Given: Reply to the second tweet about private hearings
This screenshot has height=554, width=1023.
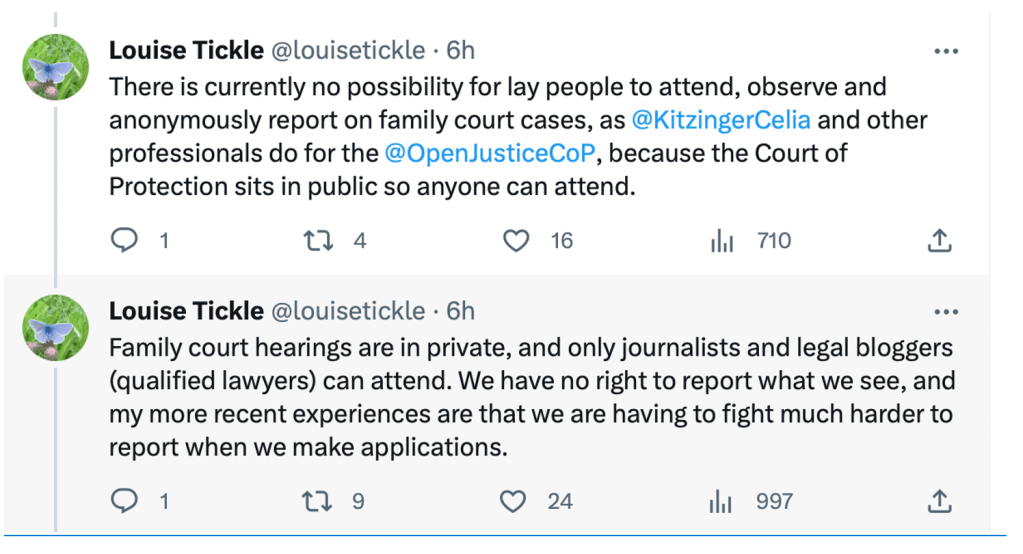Looking at the screenshot, I should tap(123, 501).
